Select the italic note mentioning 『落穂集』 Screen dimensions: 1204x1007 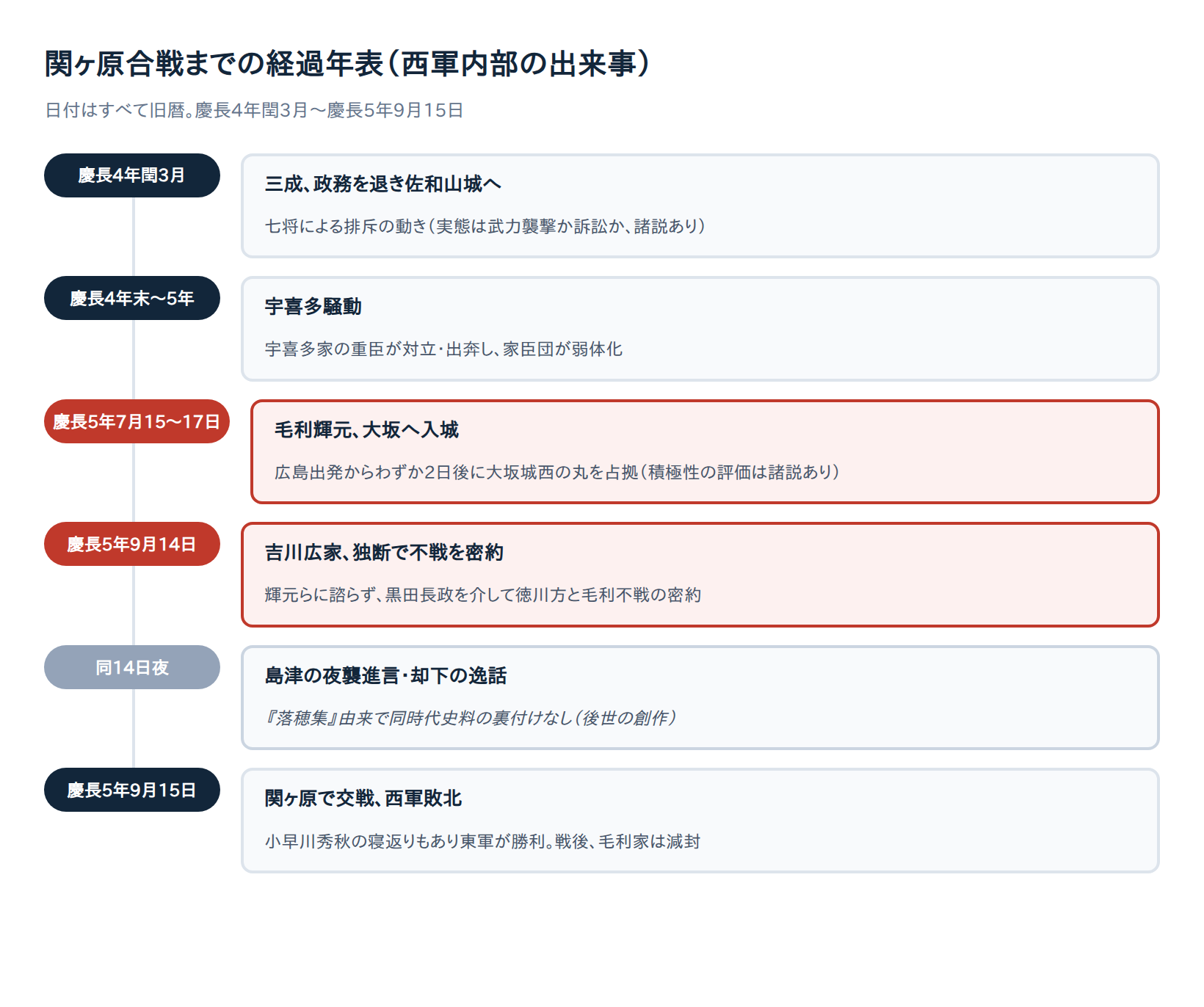471,718
